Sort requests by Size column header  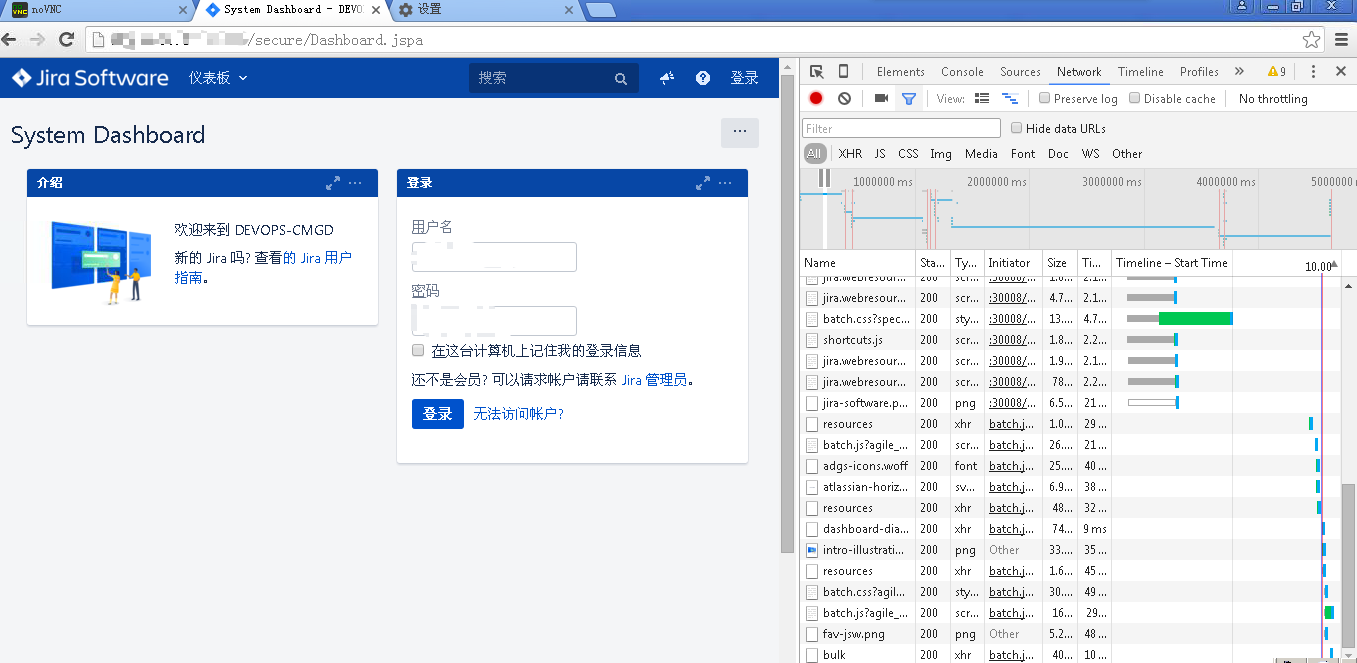tap(1060, 262)
